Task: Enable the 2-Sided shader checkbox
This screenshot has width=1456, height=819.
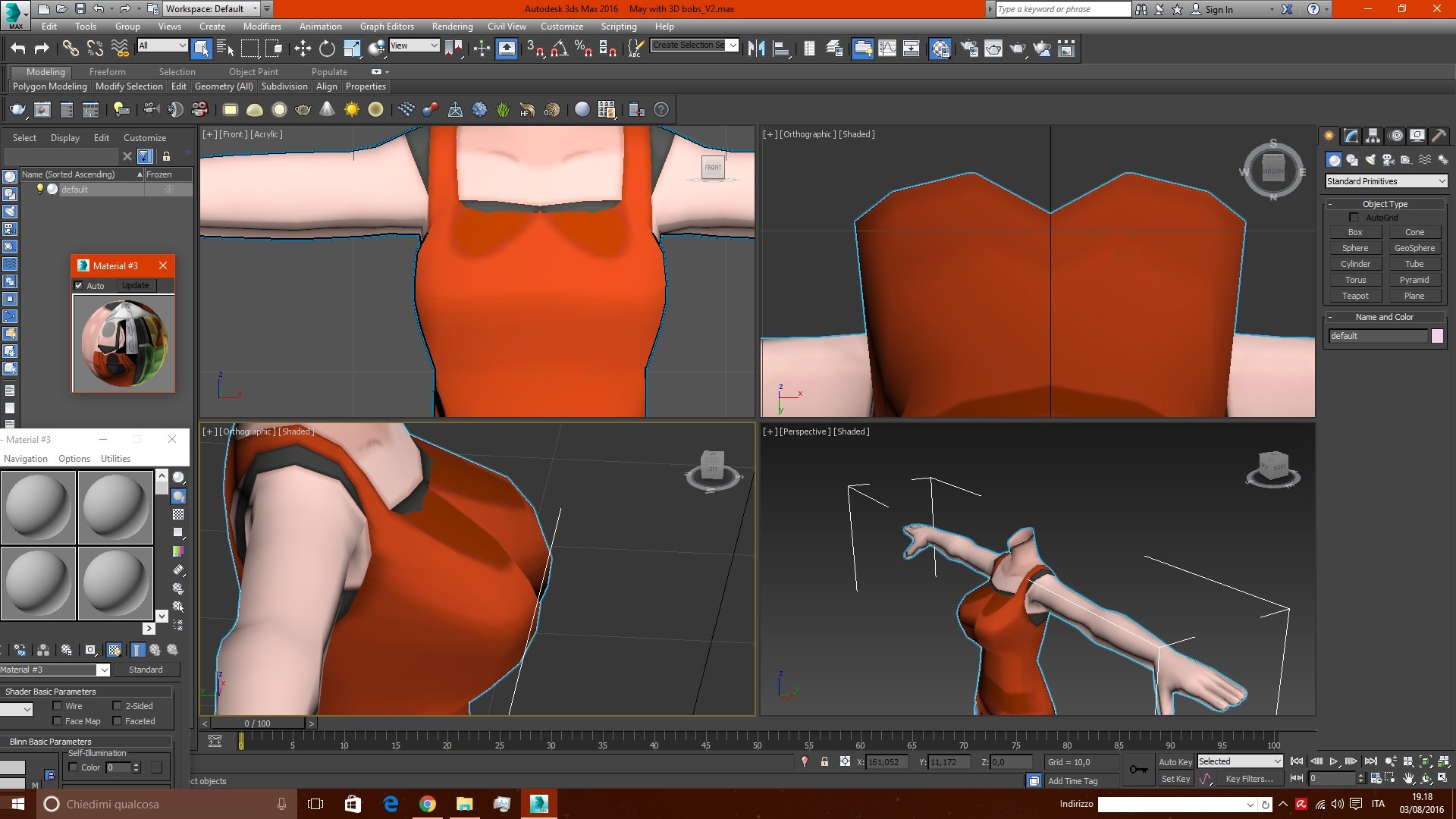Action: click(x=117, y=706)
